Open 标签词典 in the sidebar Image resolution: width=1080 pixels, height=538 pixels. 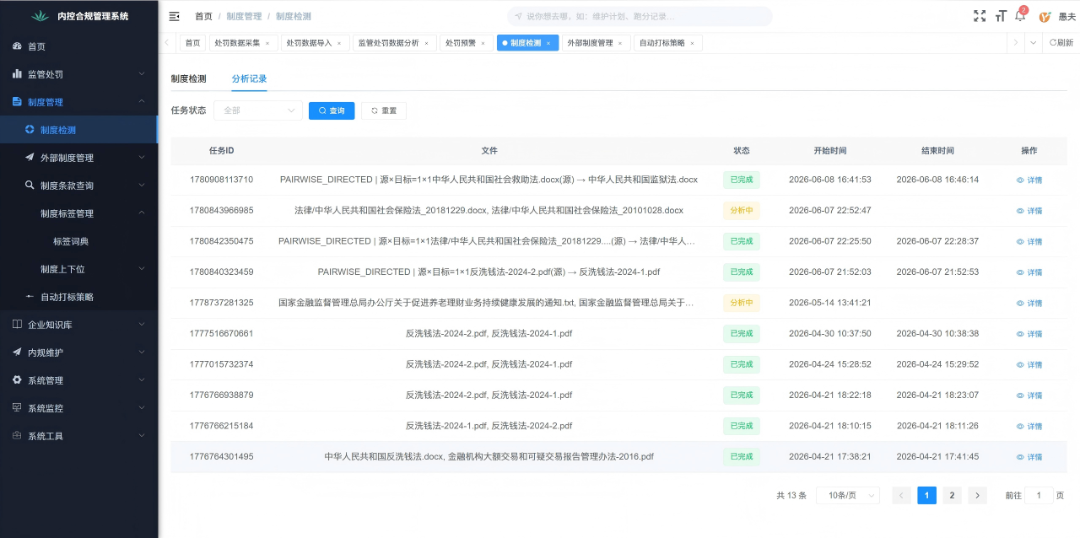(79, 241)
